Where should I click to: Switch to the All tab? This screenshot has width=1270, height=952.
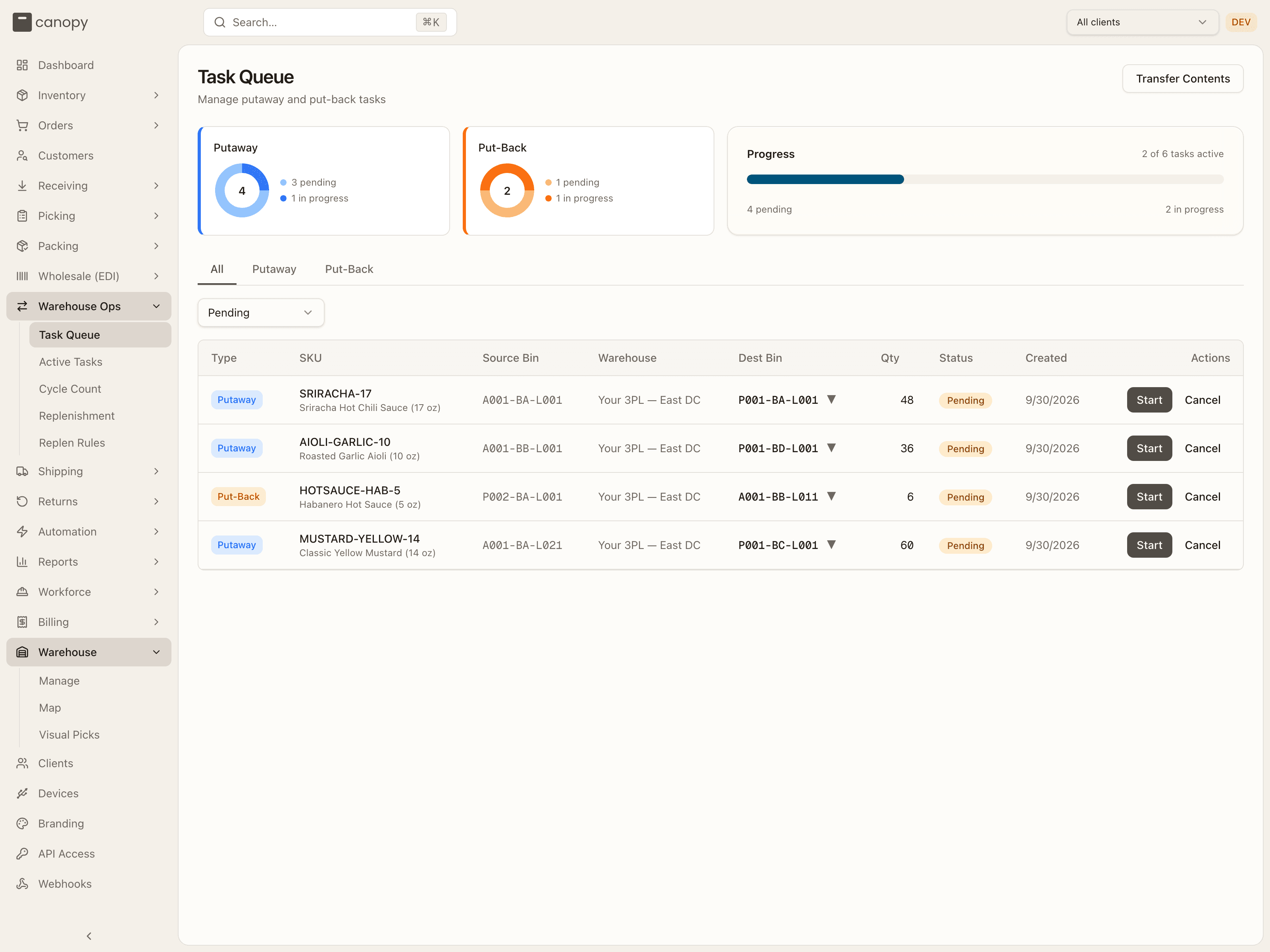(217, 269)
